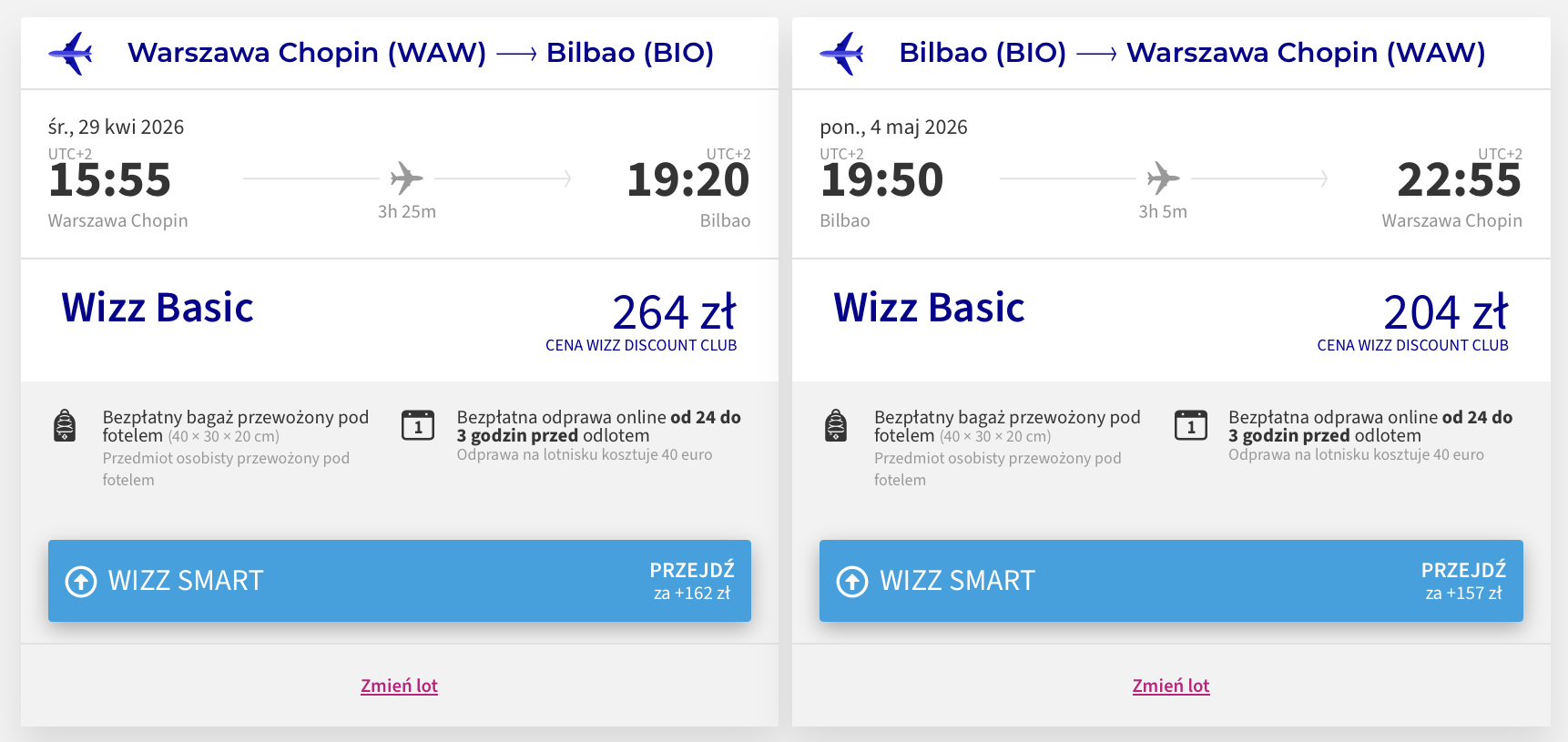Click the Warszawa Chopin (WAW) to Bilbao route title
Screen dimensions: 1568x742
point(420,53)
